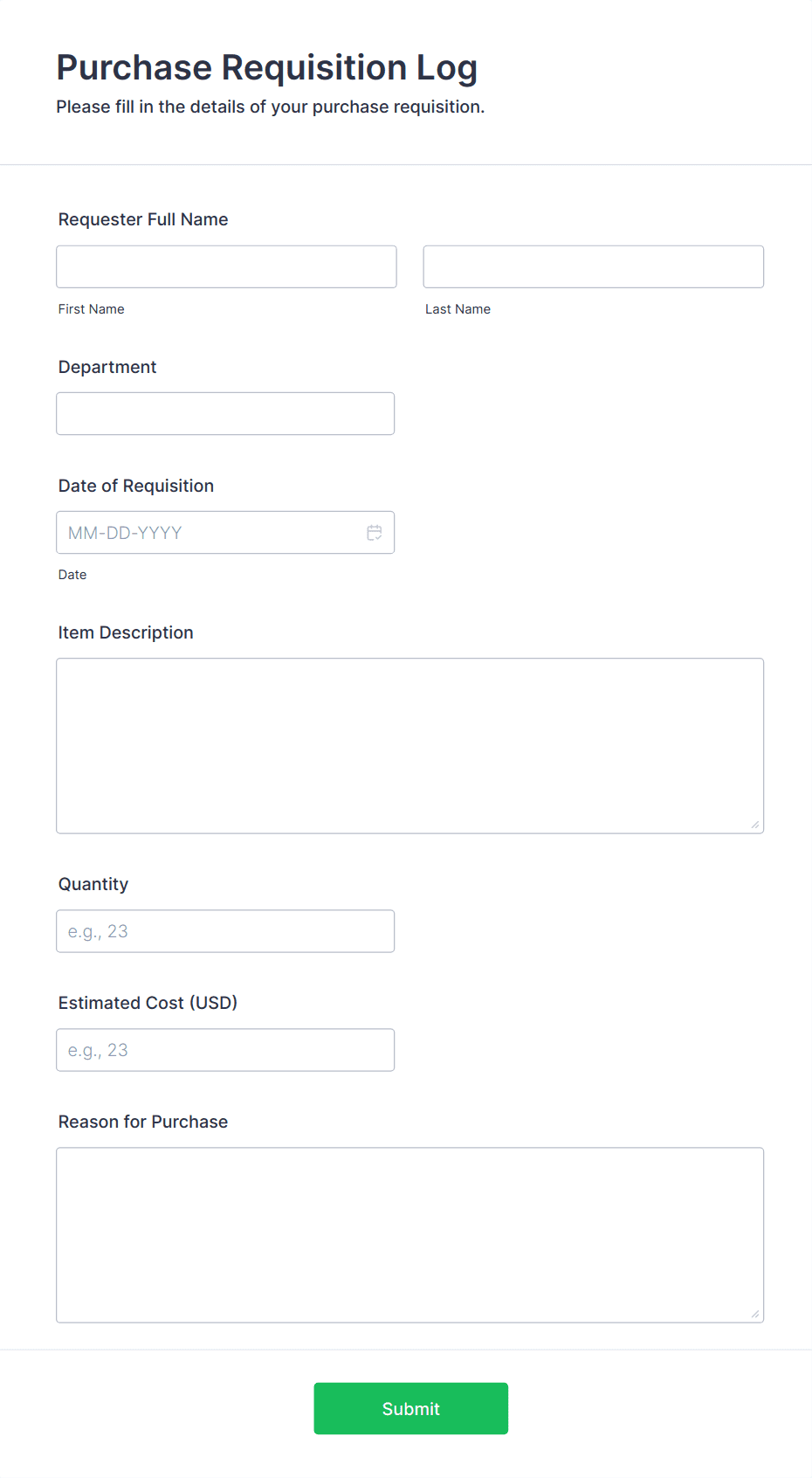This screenshot has height=1478, width=812.
Task: Click the "Item Description" label text
Action: [126, 632]
